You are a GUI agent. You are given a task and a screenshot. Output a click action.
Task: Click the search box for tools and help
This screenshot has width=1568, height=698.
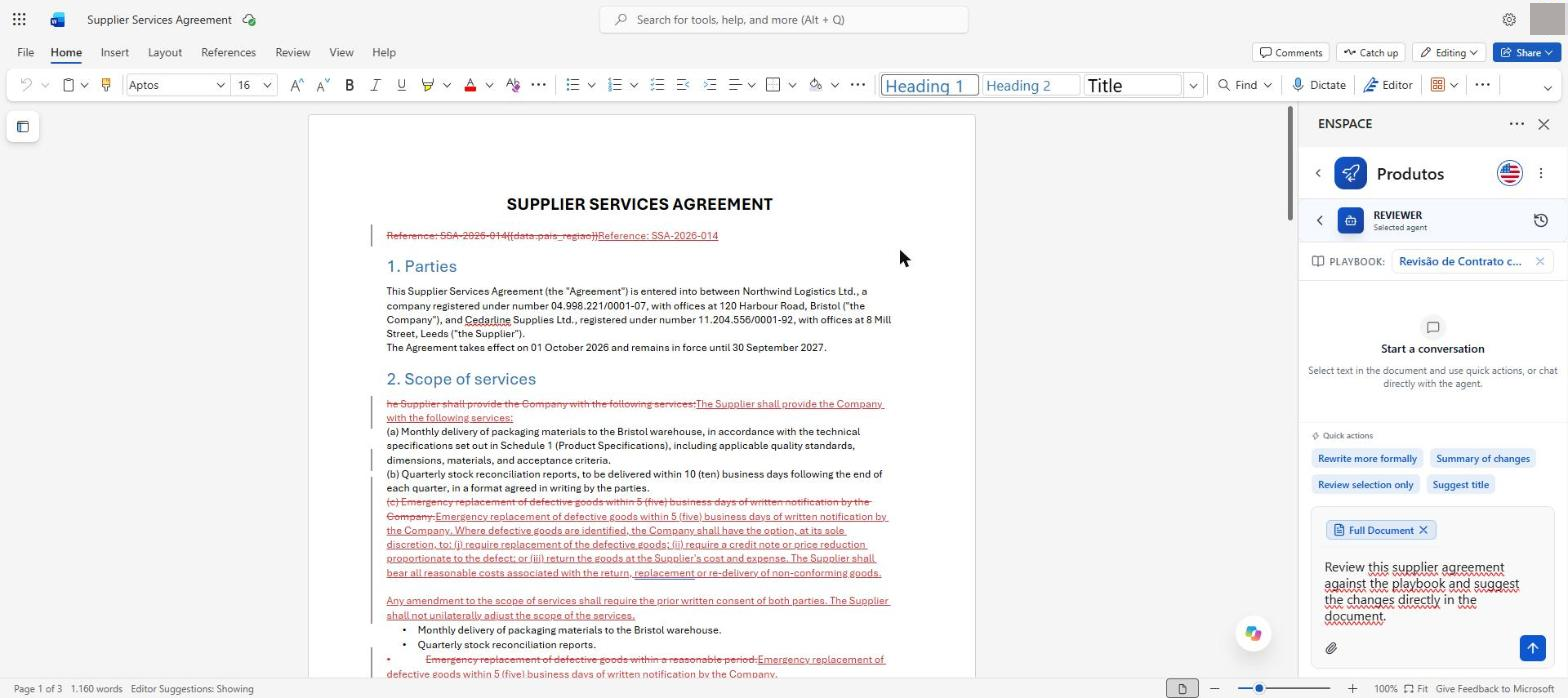[x=784, y=19]
